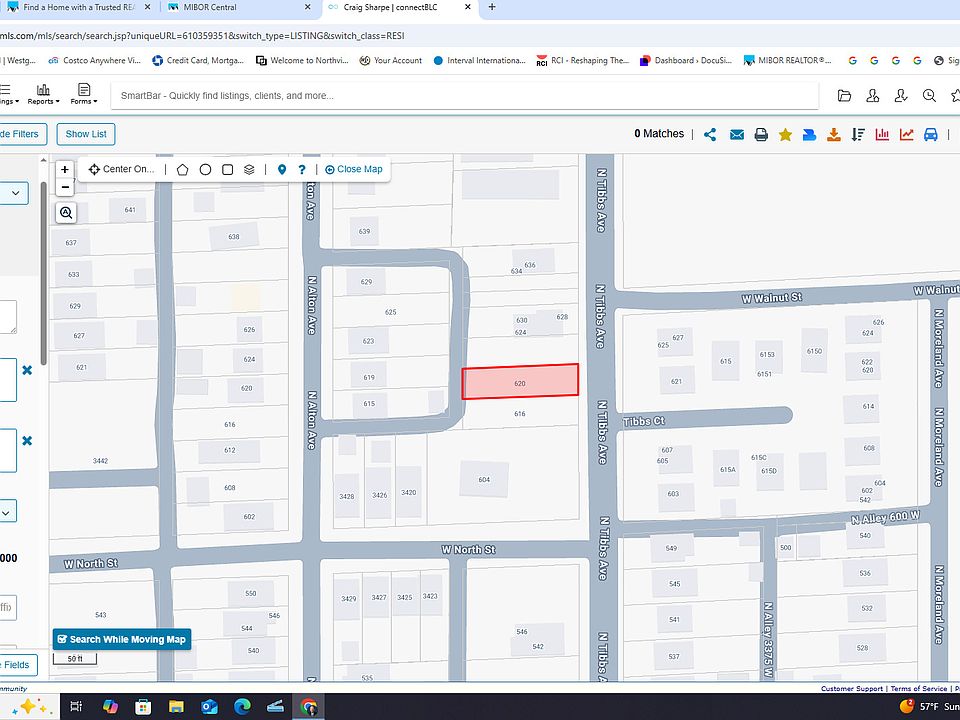Image resolution: width=960 pixels, height=720 pixels.
Task: Click the blue Remine-style B icon
Action: (809, 135)
